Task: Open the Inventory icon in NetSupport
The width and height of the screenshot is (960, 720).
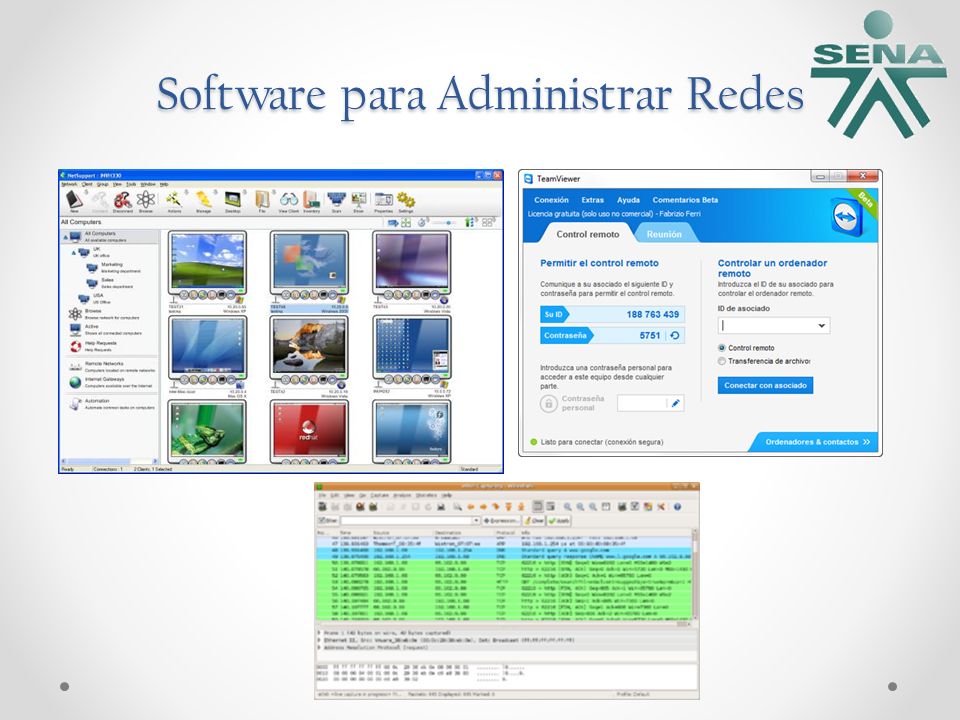Action: pos(312,200)
